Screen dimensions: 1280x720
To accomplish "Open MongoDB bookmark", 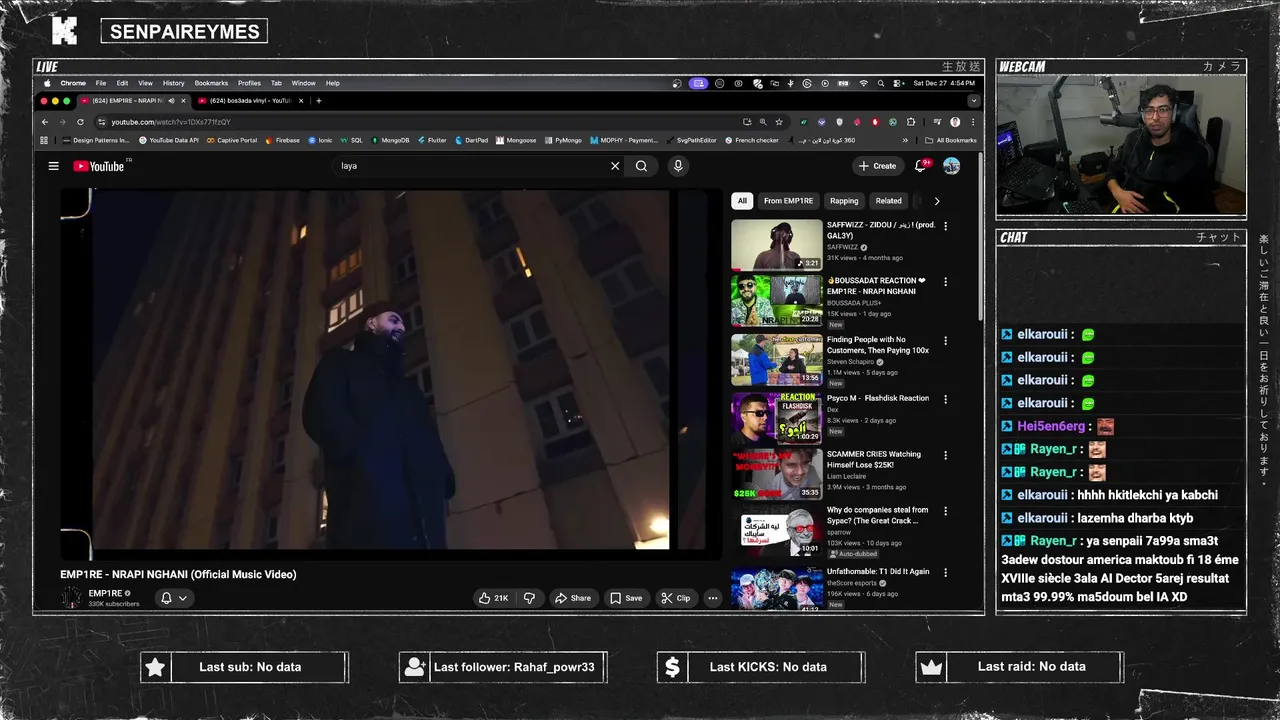I will coord(389,140).
